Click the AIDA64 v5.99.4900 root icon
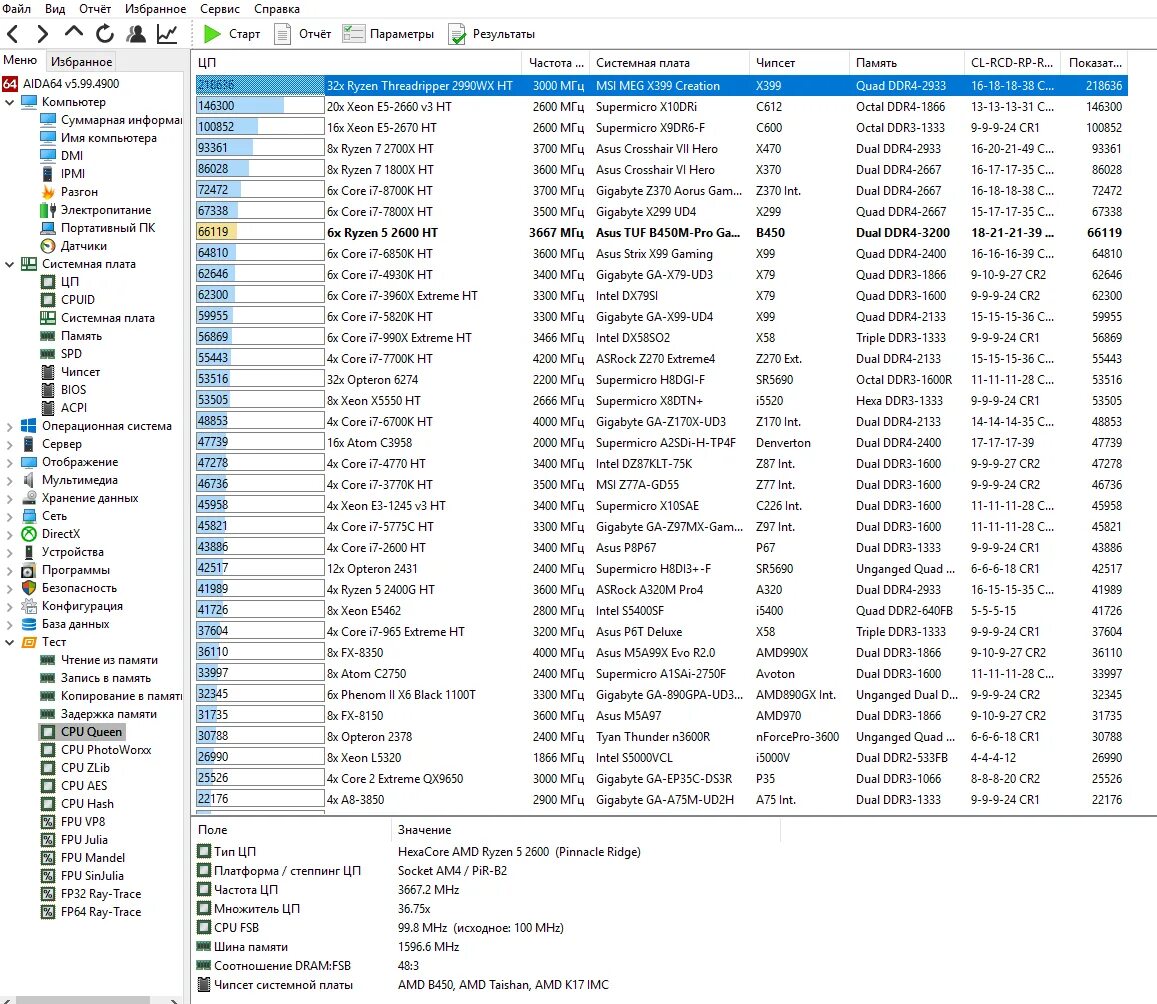The width and height of the screenshot is (1157, 1004). tap(10, 84)
